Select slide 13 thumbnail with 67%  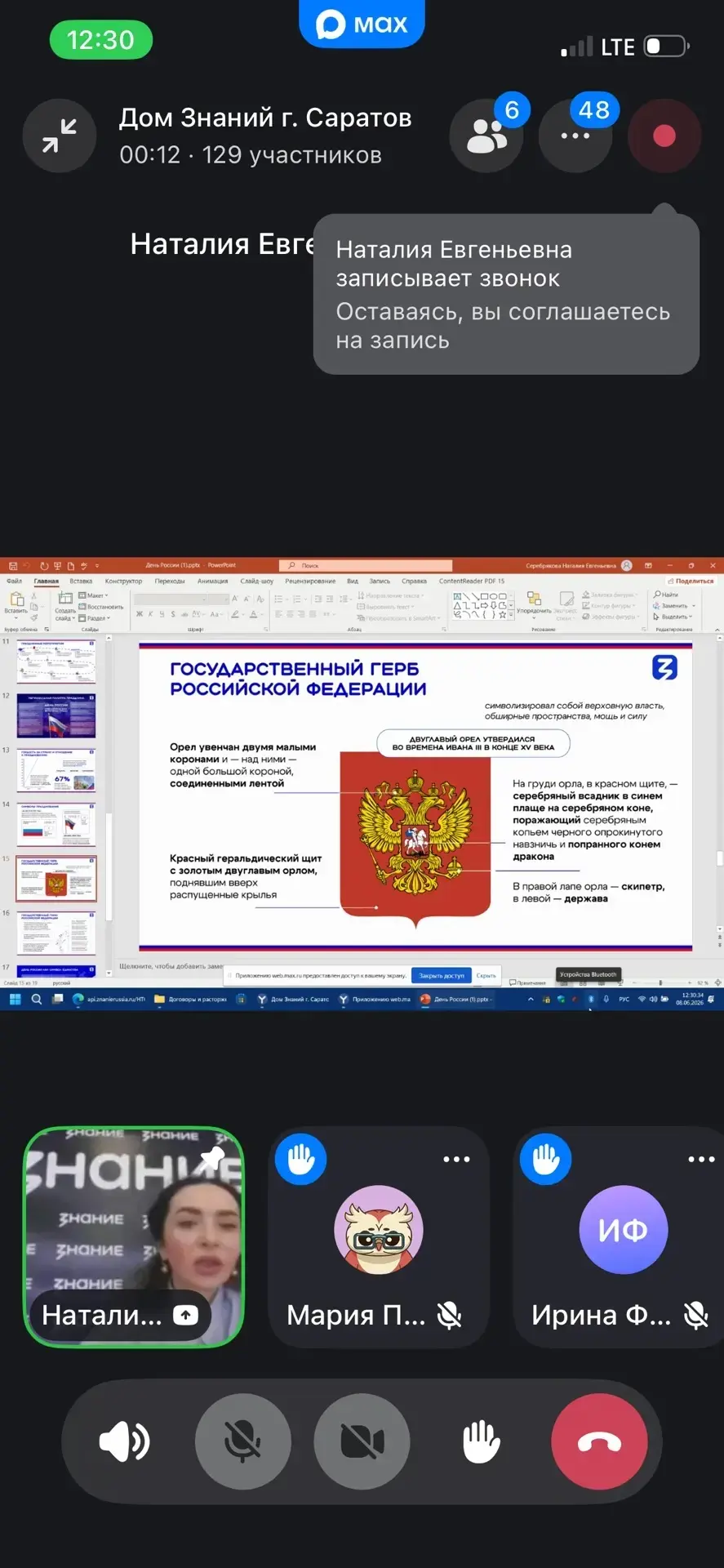(56, 770)
